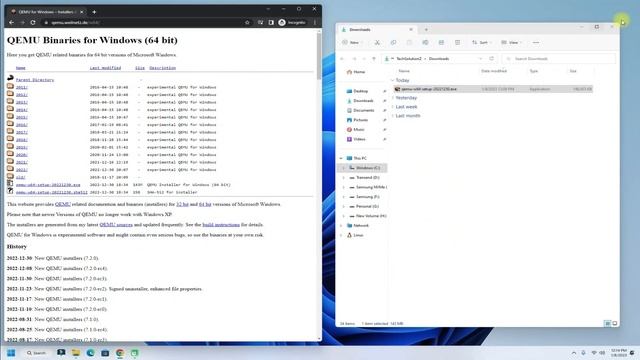Open address bar history dropdown in Explorer

480,59
